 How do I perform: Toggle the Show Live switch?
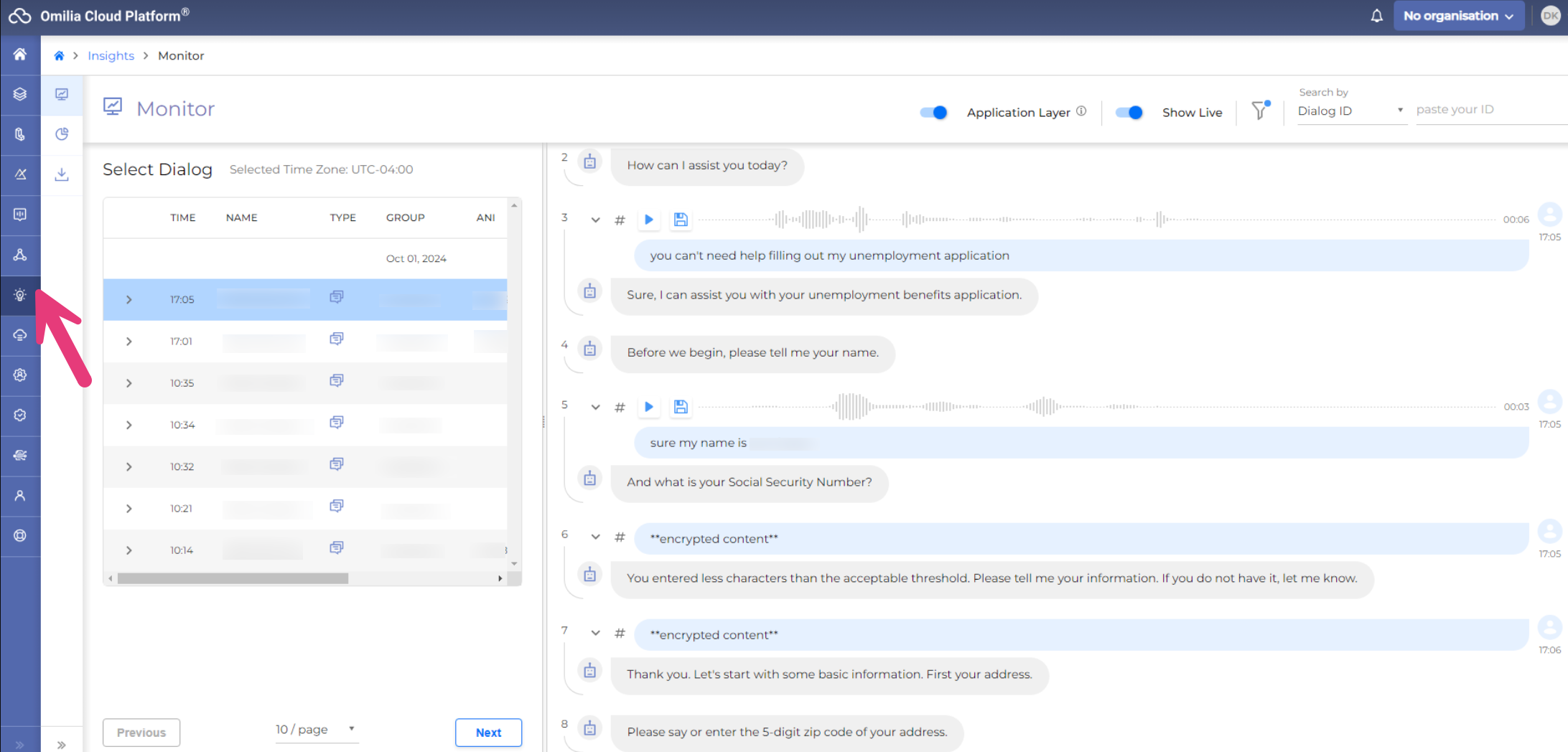click(x=1129, y=112)
